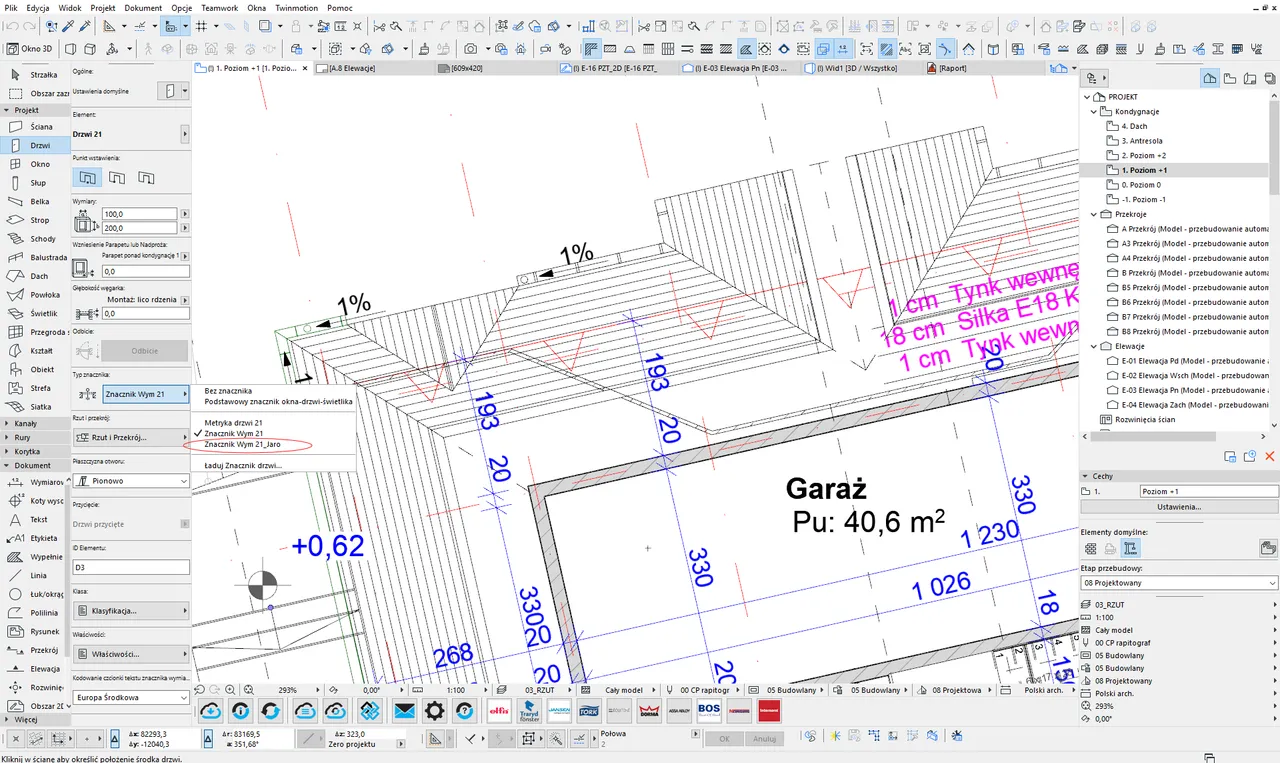Select the Ściana wall tool

click(x=35, y=127)
